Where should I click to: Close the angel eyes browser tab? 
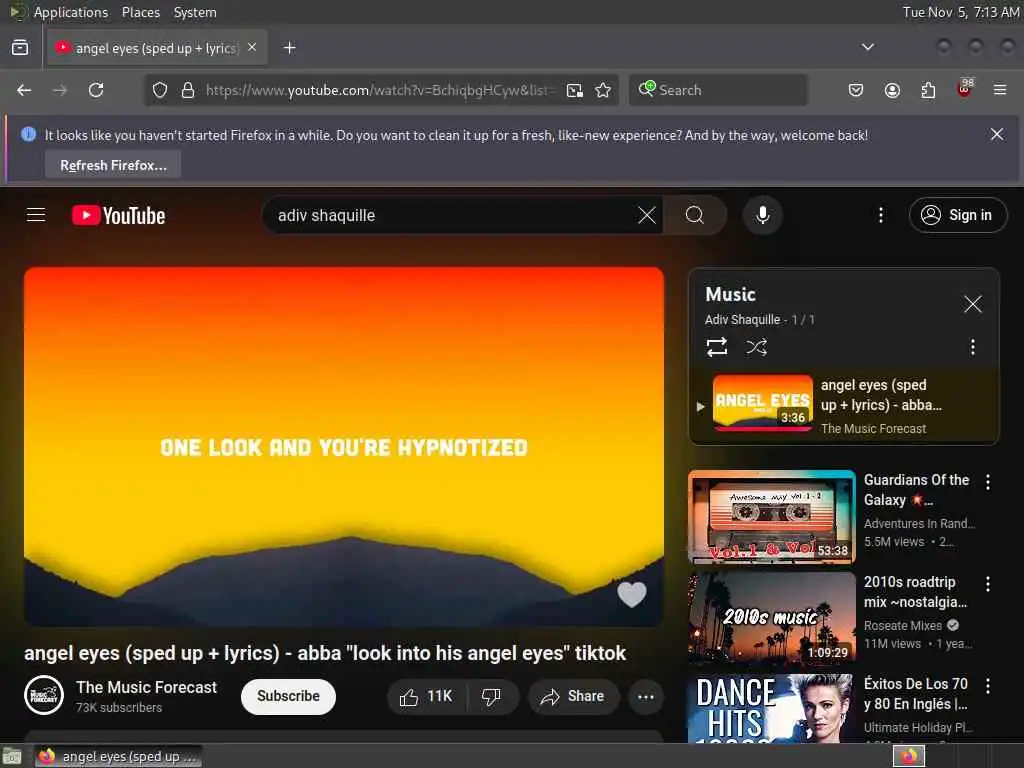[252, 47]
